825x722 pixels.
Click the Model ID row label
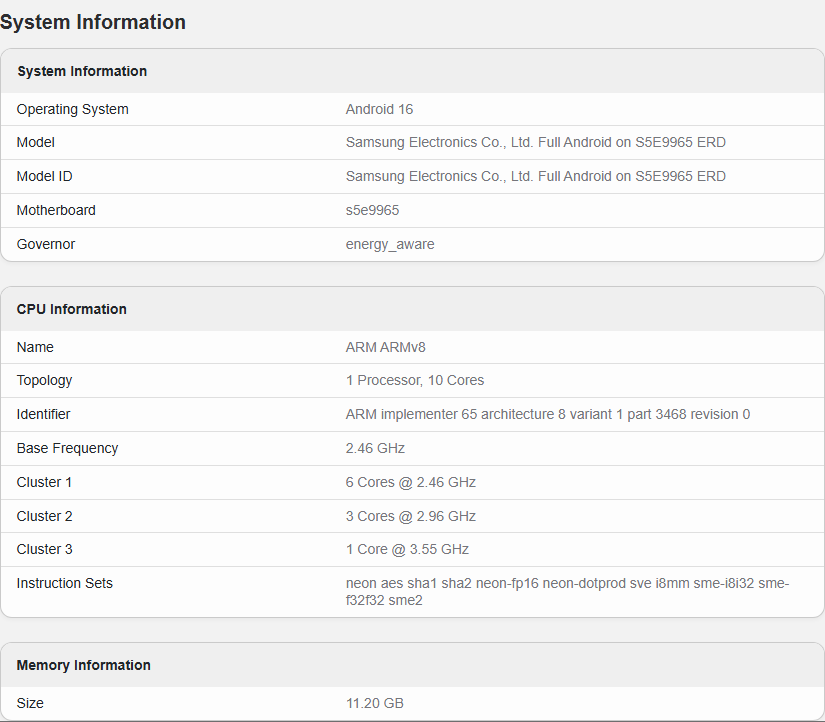coord(45,176)
